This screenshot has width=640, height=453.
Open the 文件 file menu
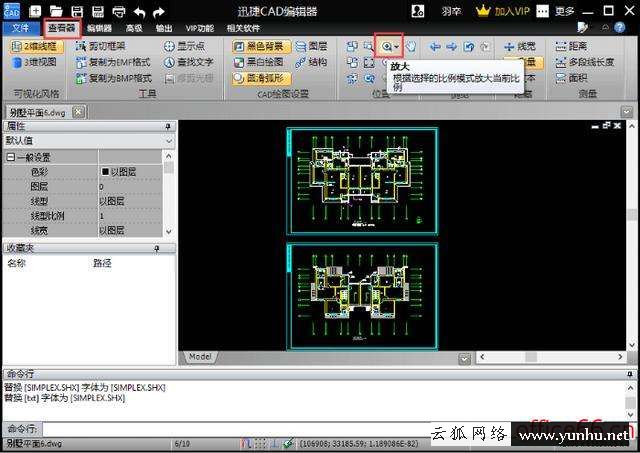point(21,28)
